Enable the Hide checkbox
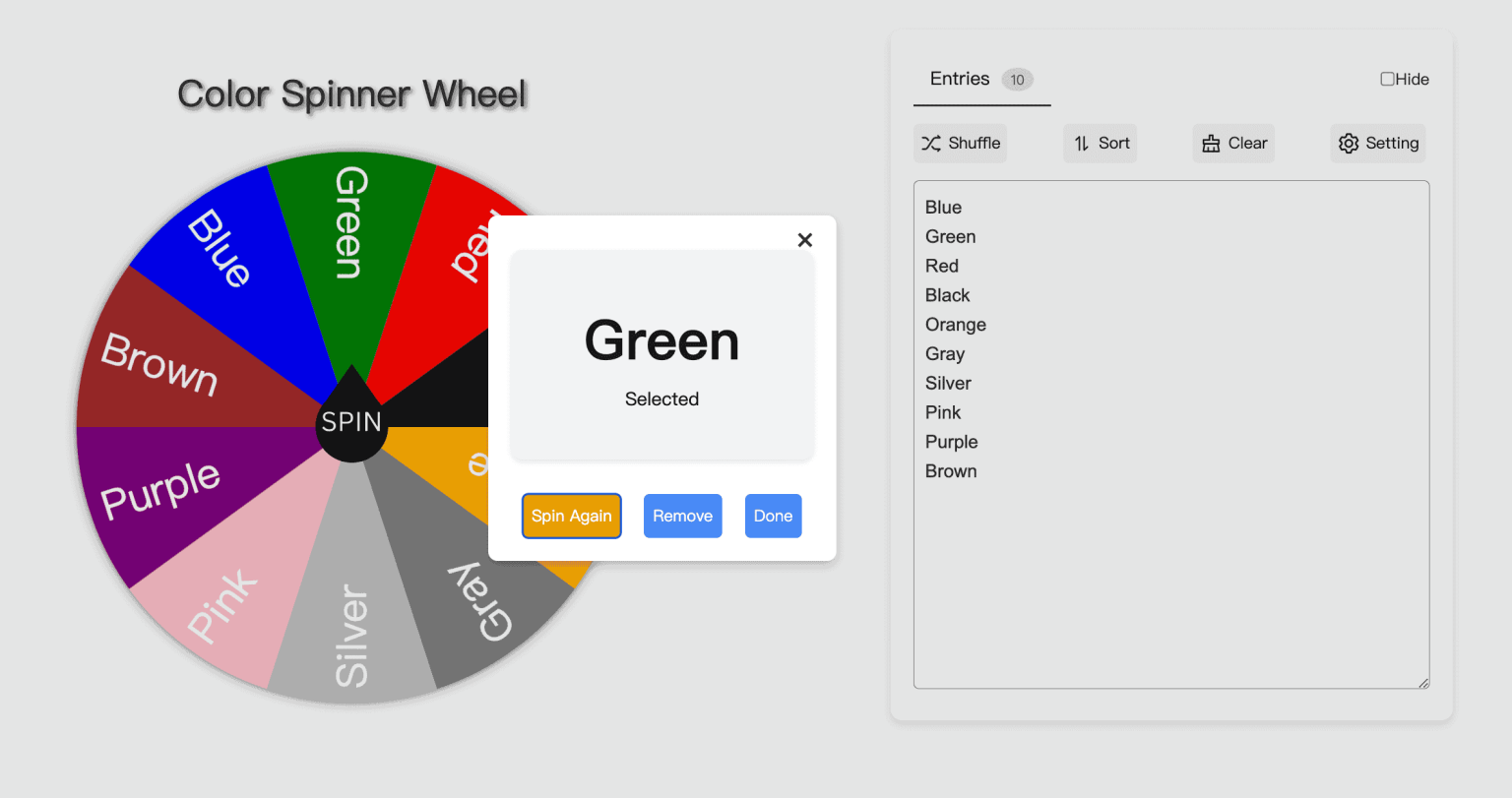Screen dimensions: 1512x798 click(1388, 79)
